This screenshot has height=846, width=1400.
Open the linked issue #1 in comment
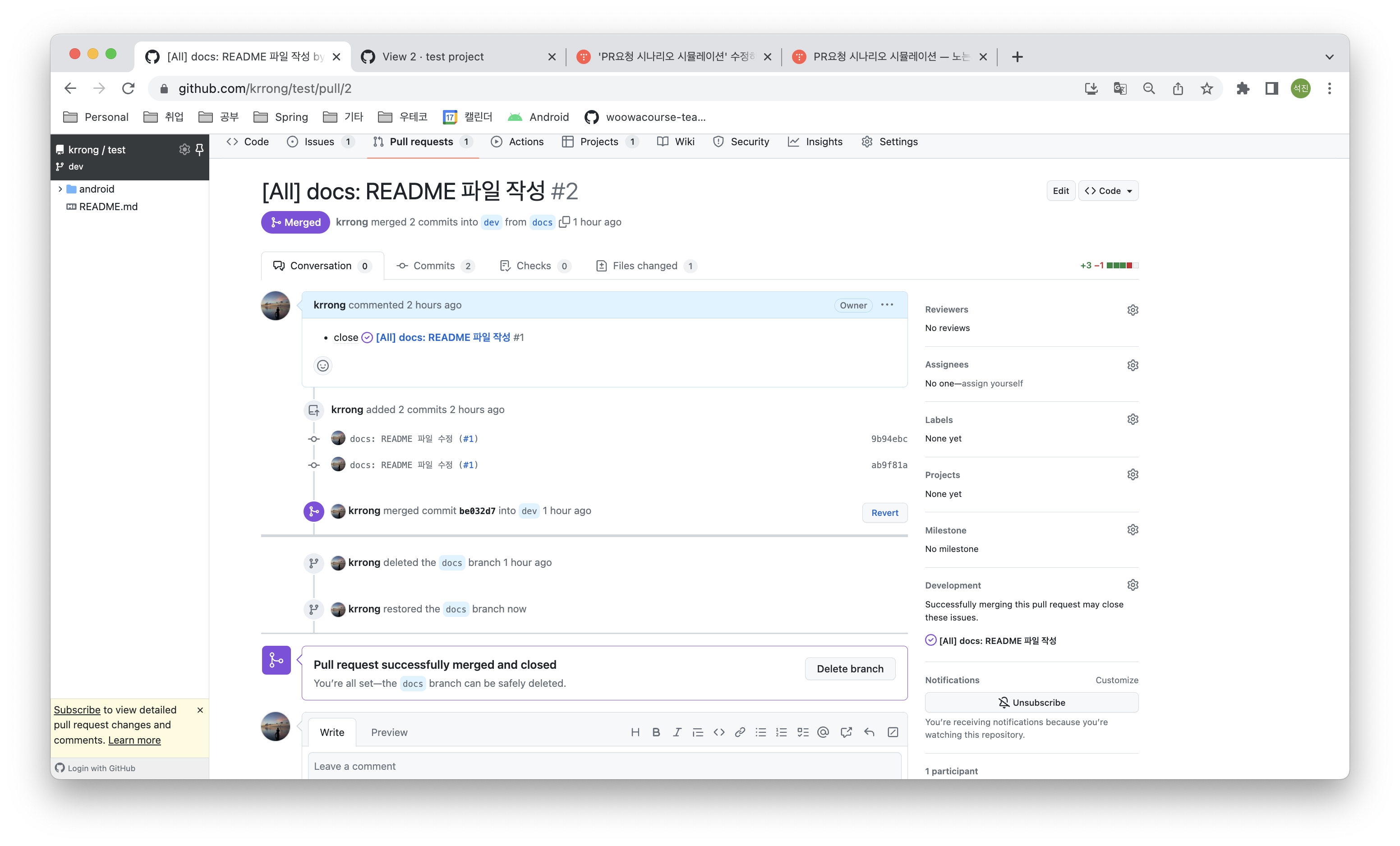click(442, 337)
